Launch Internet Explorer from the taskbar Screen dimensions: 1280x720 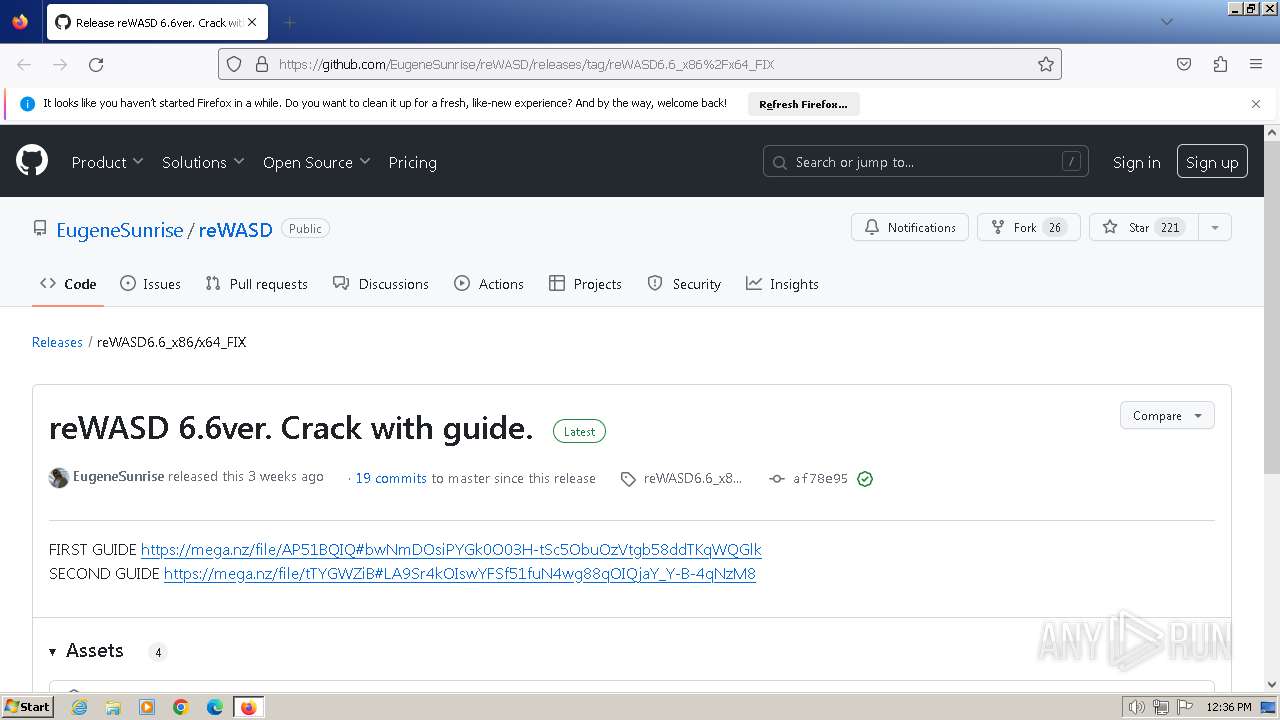[80, 707]
